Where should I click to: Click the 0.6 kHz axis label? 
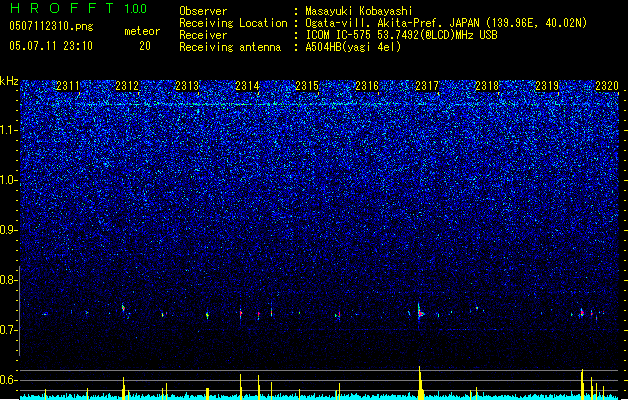[8, 380]
